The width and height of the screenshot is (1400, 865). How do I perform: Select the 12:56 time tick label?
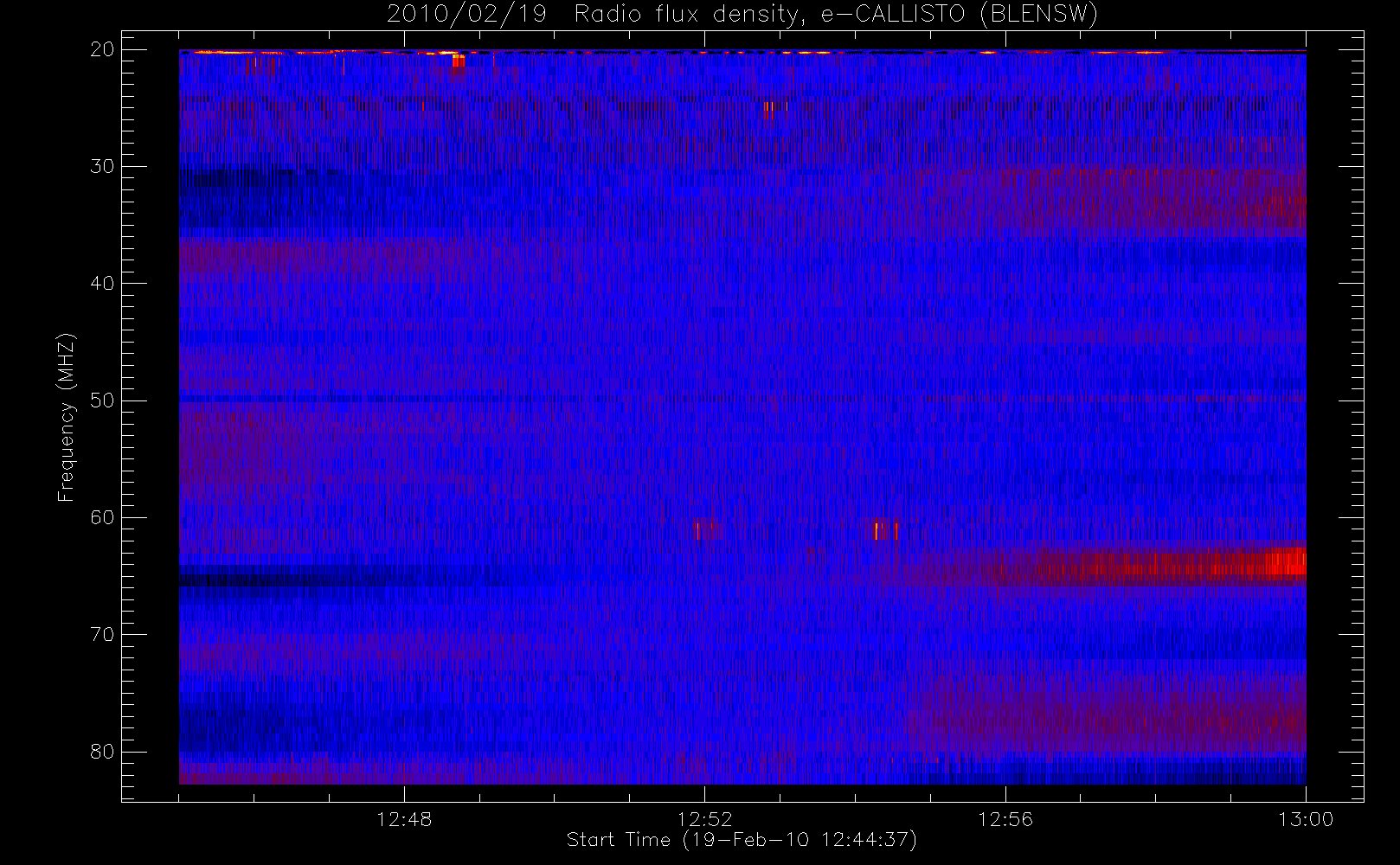[x=1005, y=819]
